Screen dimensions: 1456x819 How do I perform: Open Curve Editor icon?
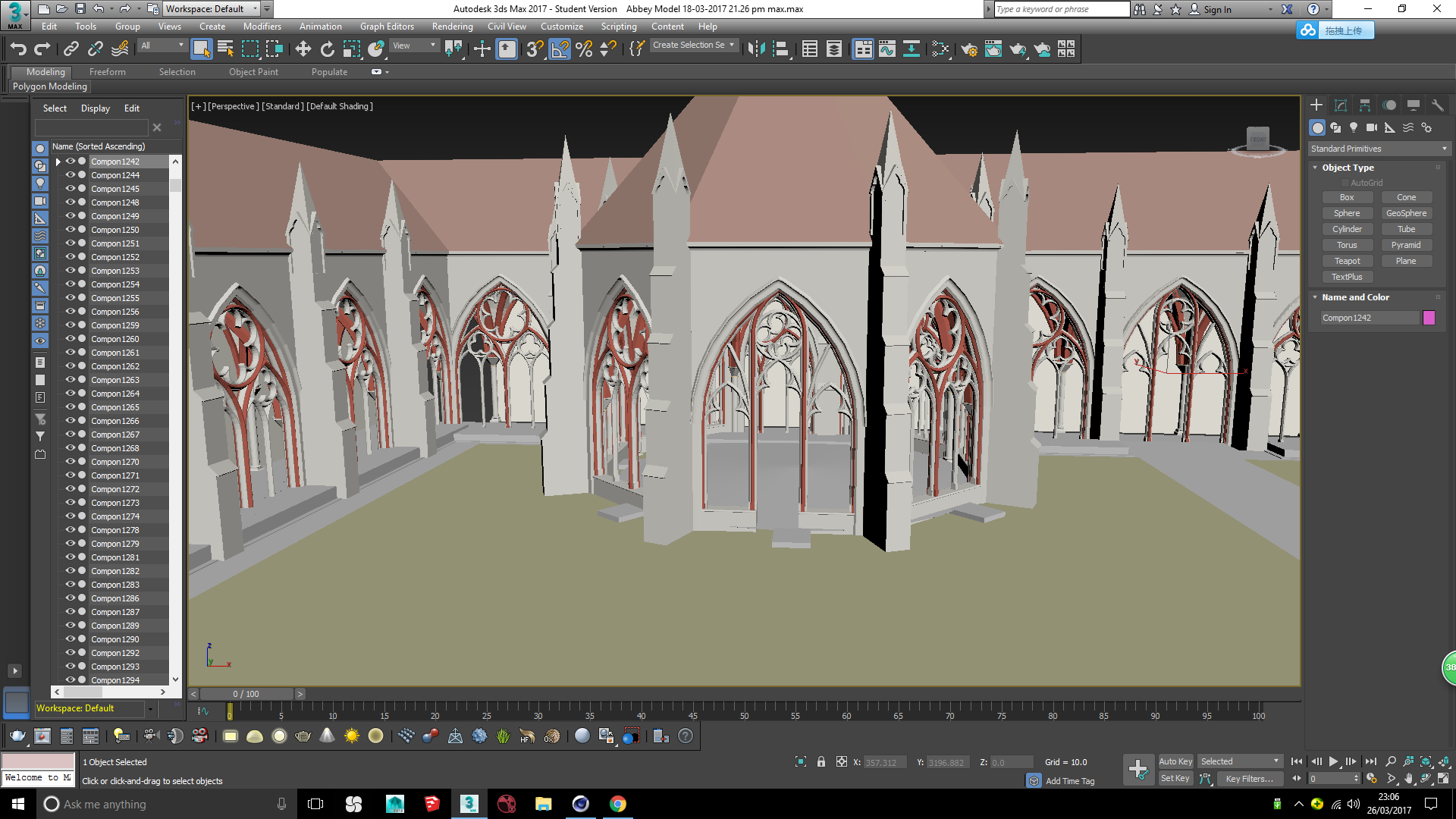[x=886, y=49]
